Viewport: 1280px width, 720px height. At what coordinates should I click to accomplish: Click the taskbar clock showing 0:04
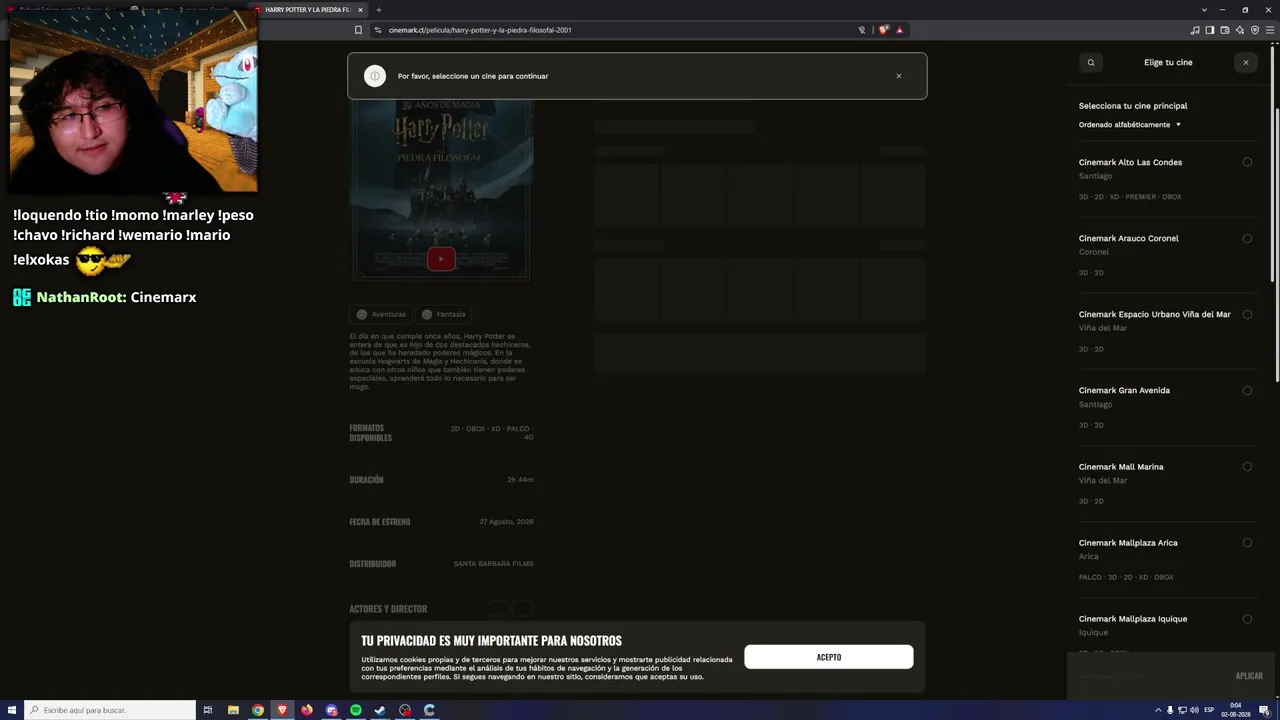coord(1236,710)
